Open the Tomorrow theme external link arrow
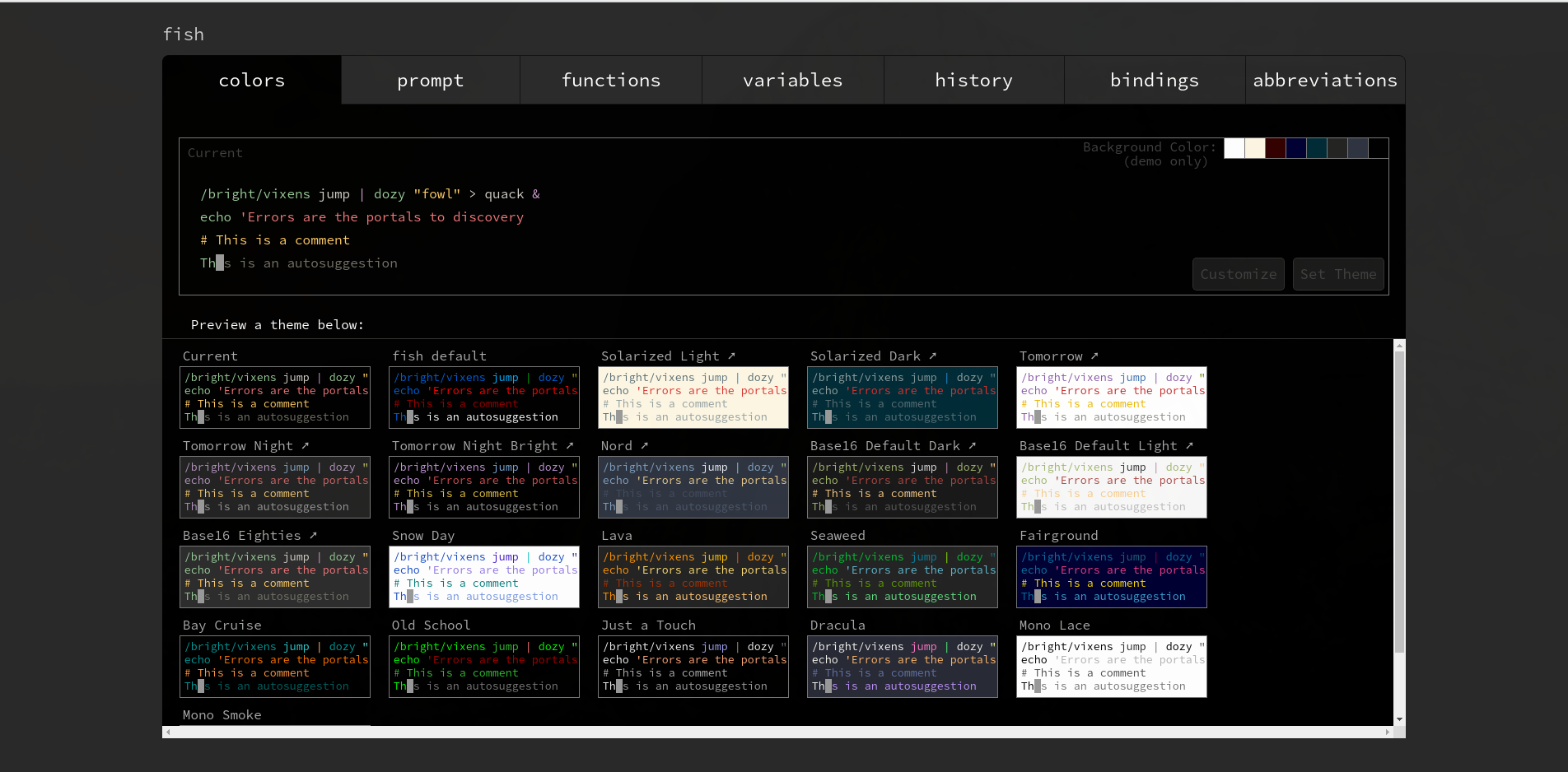This screenshot has height=772, width=1568. click(x=1094, y=356)
